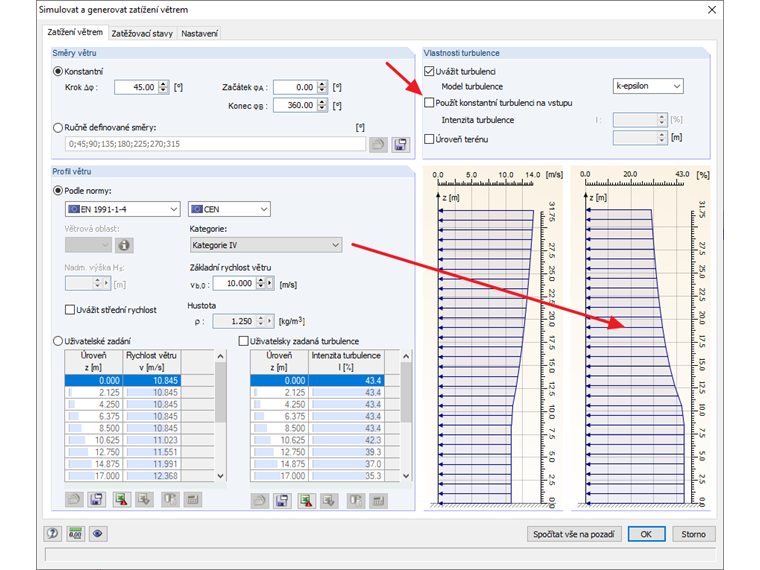Click the Excel import icon under the turbulence table

coord(329,501)
